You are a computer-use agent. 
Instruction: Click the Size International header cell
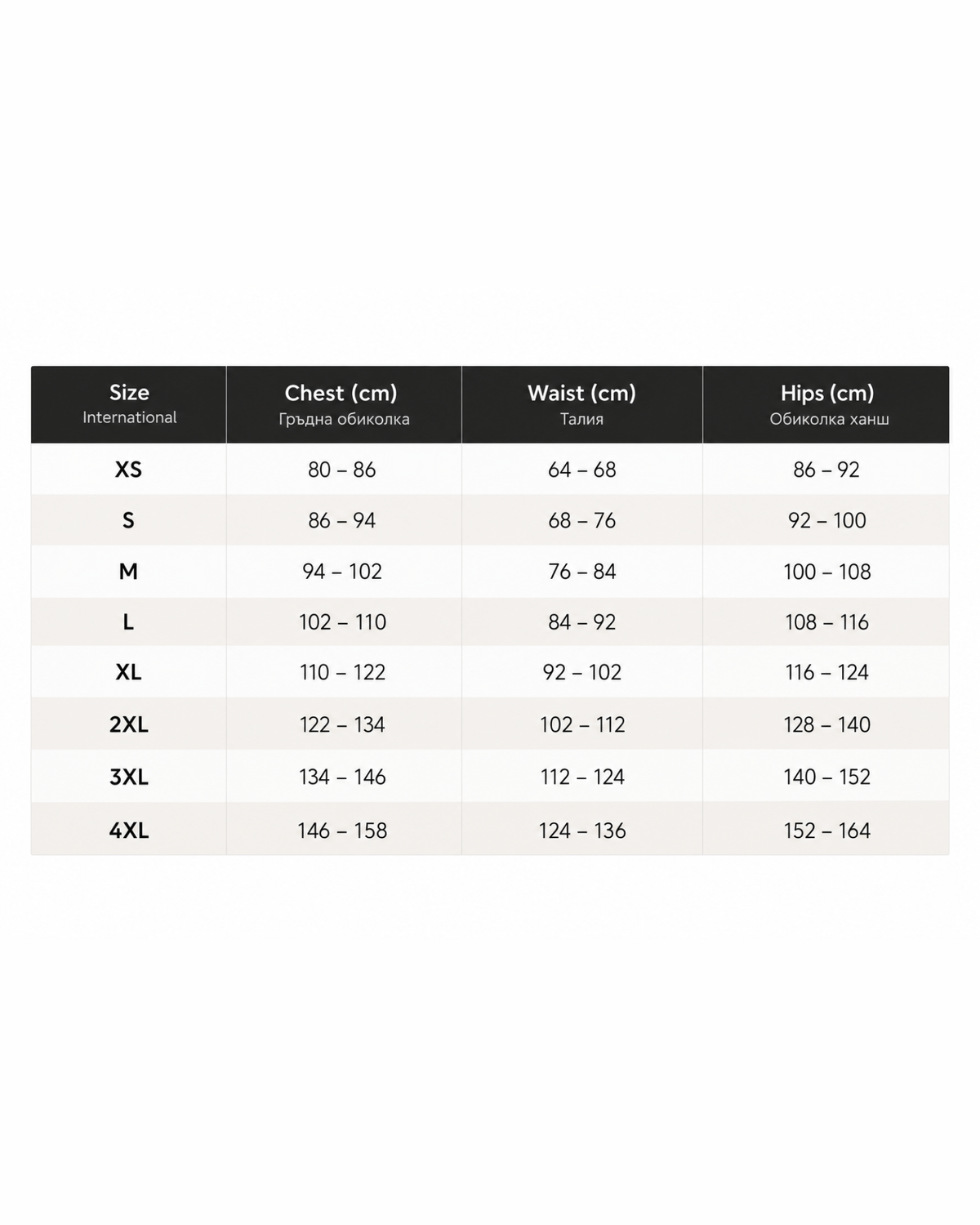(x=129, y=404)
